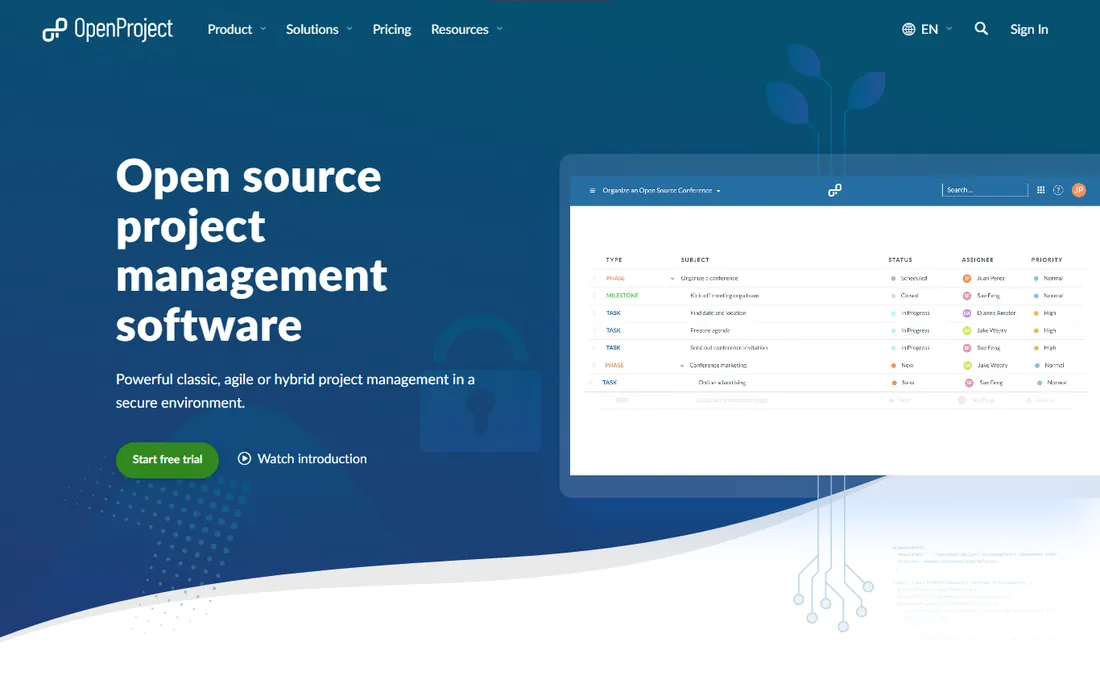Sort by the TYPE column header

pos(614,259)
